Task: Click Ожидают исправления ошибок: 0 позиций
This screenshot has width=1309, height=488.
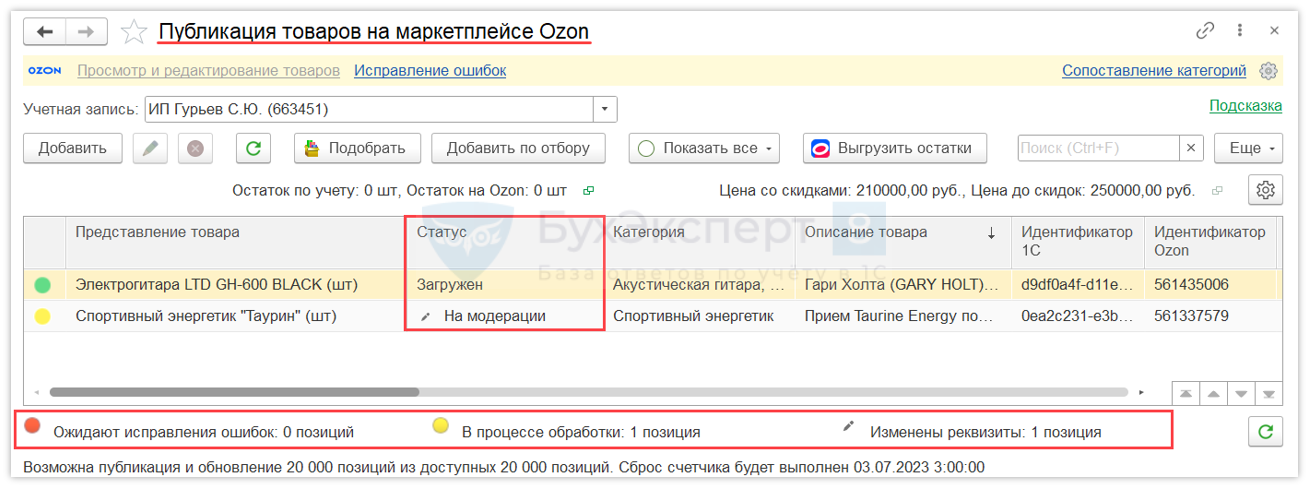Action: (203, 433)
